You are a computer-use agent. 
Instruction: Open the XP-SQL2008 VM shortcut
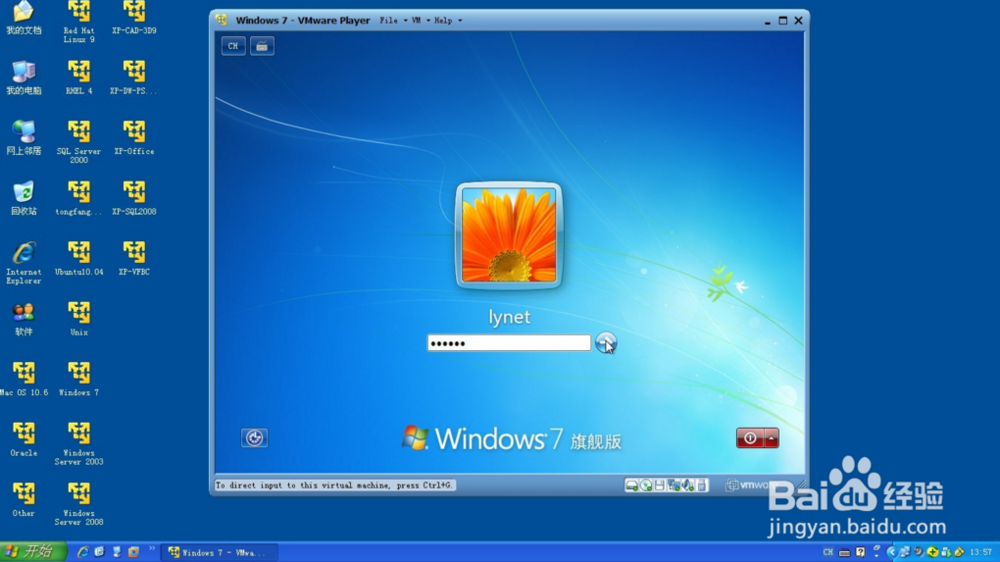click(x=134, y=198)
